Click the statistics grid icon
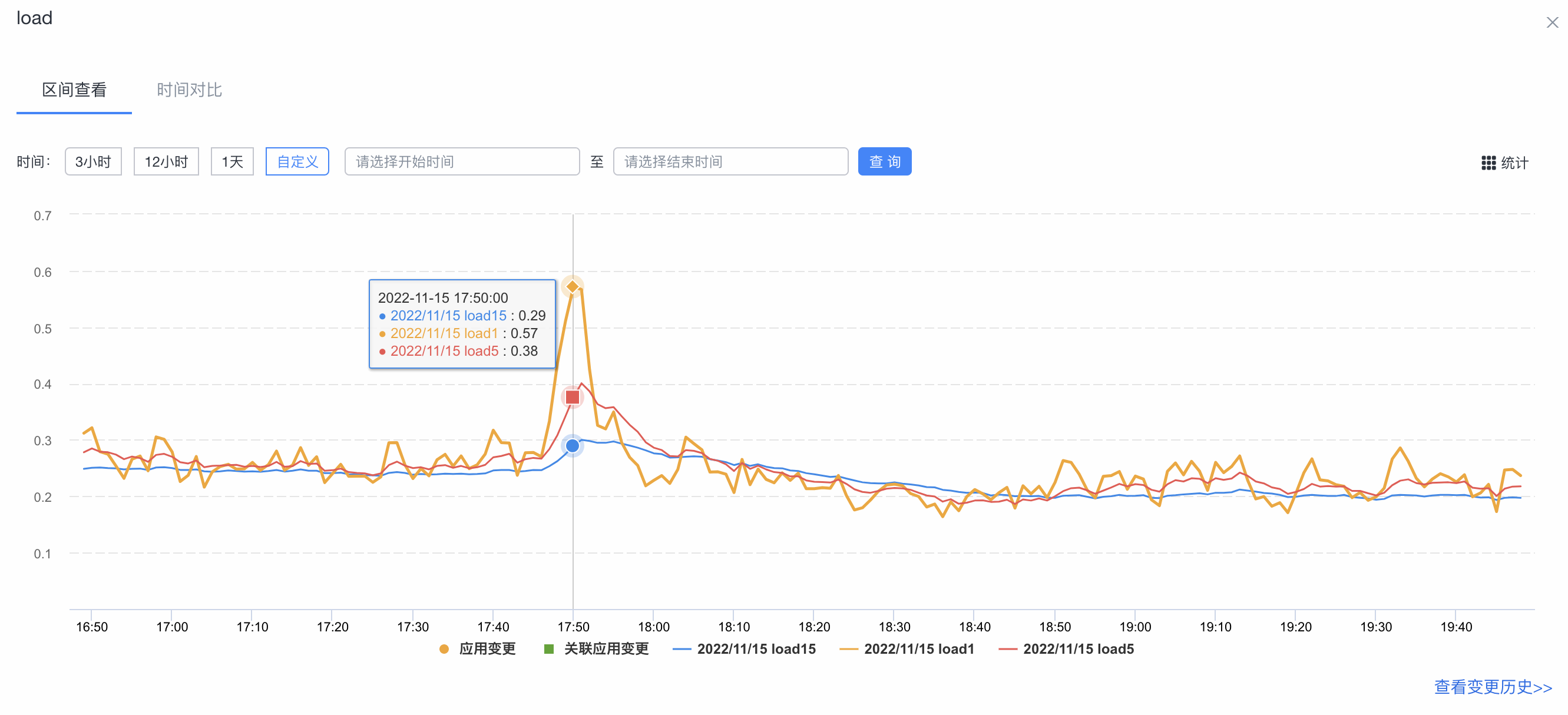The width and height of the screenshot is (1568, 715). pos(1488,163)
